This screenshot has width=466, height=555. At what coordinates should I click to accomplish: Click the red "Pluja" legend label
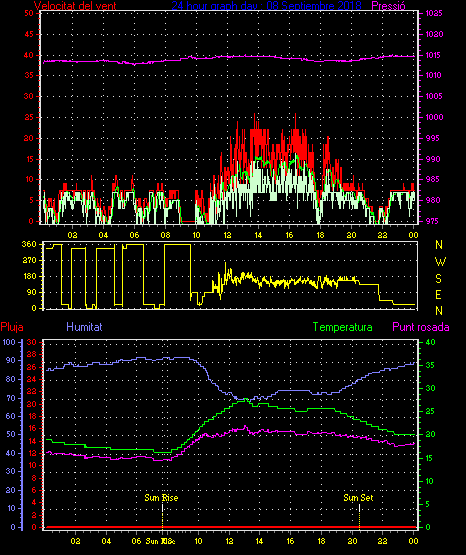point(12,327)
